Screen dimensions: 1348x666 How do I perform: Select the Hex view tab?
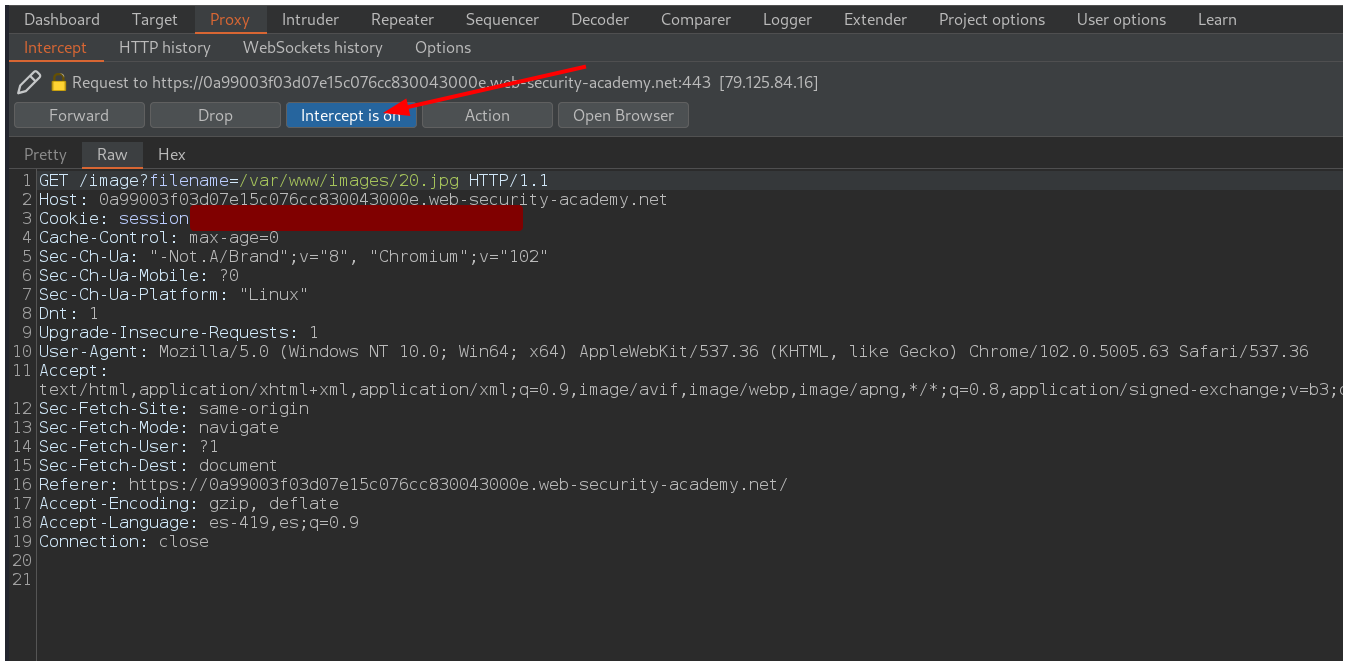172,154
